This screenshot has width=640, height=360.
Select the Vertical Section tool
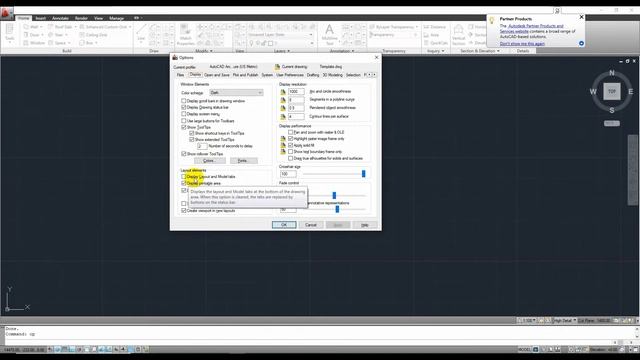(x=458, y=34)
